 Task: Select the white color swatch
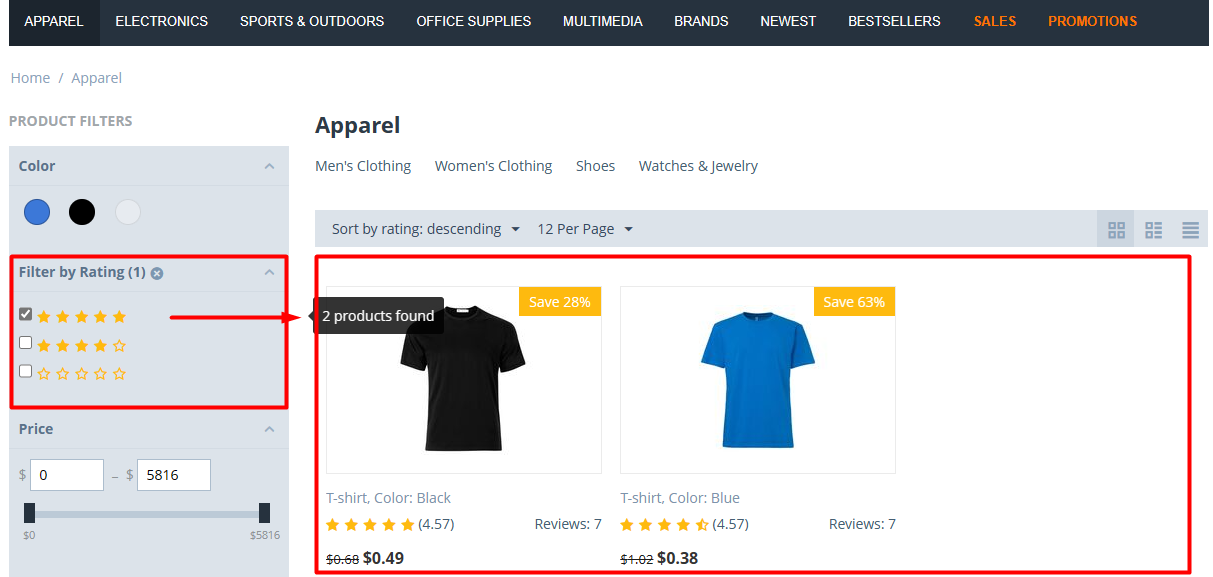(128, 212)
